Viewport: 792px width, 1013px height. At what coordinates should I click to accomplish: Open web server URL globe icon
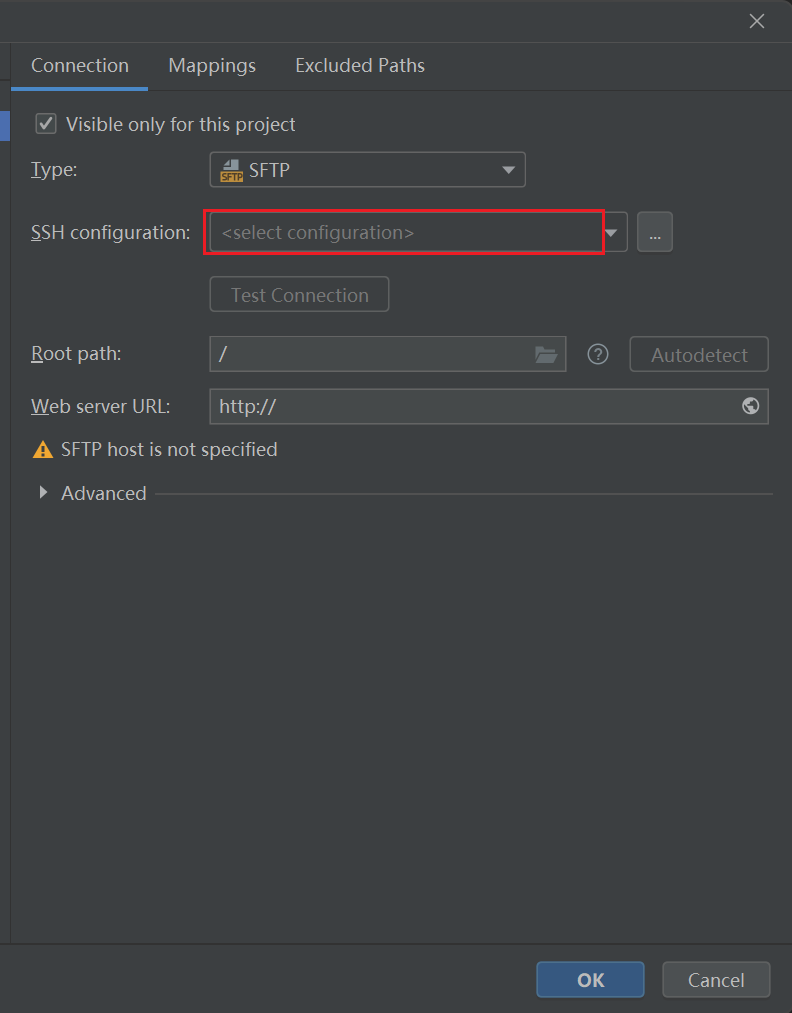pyautogui.click(x=750, y=406)
